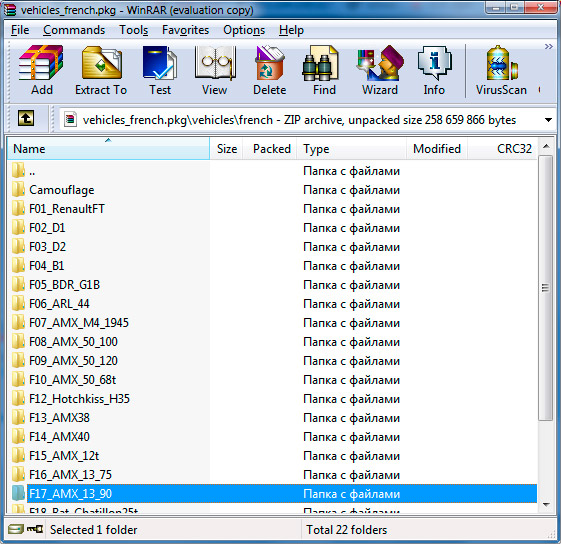This screenshot has height=544, width=561.
Task: Select the F10_AMX_50_68t folder
Action: [272, 380]
